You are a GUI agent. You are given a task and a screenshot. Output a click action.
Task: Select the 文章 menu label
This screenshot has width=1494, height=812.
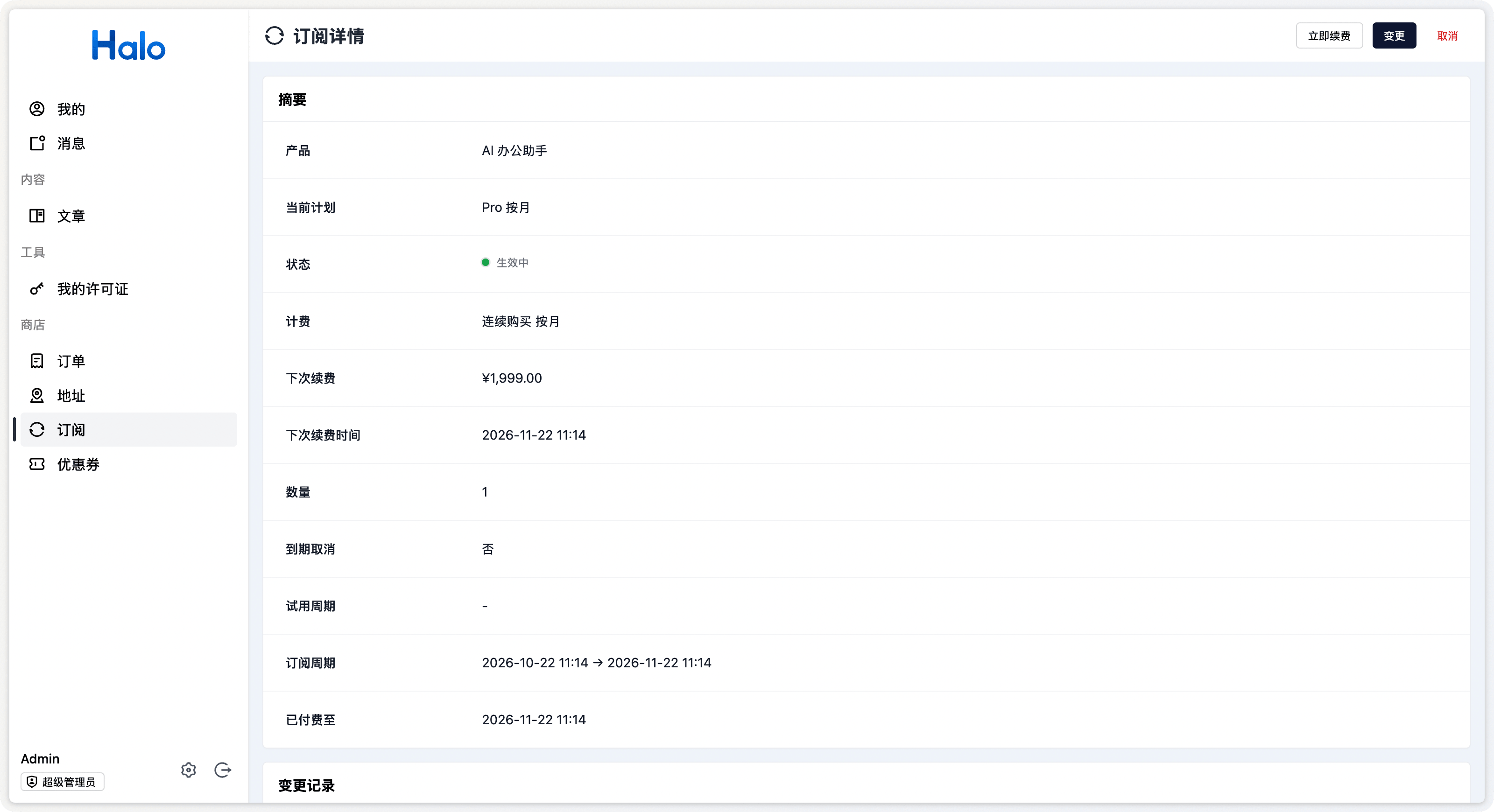[71, 216]
